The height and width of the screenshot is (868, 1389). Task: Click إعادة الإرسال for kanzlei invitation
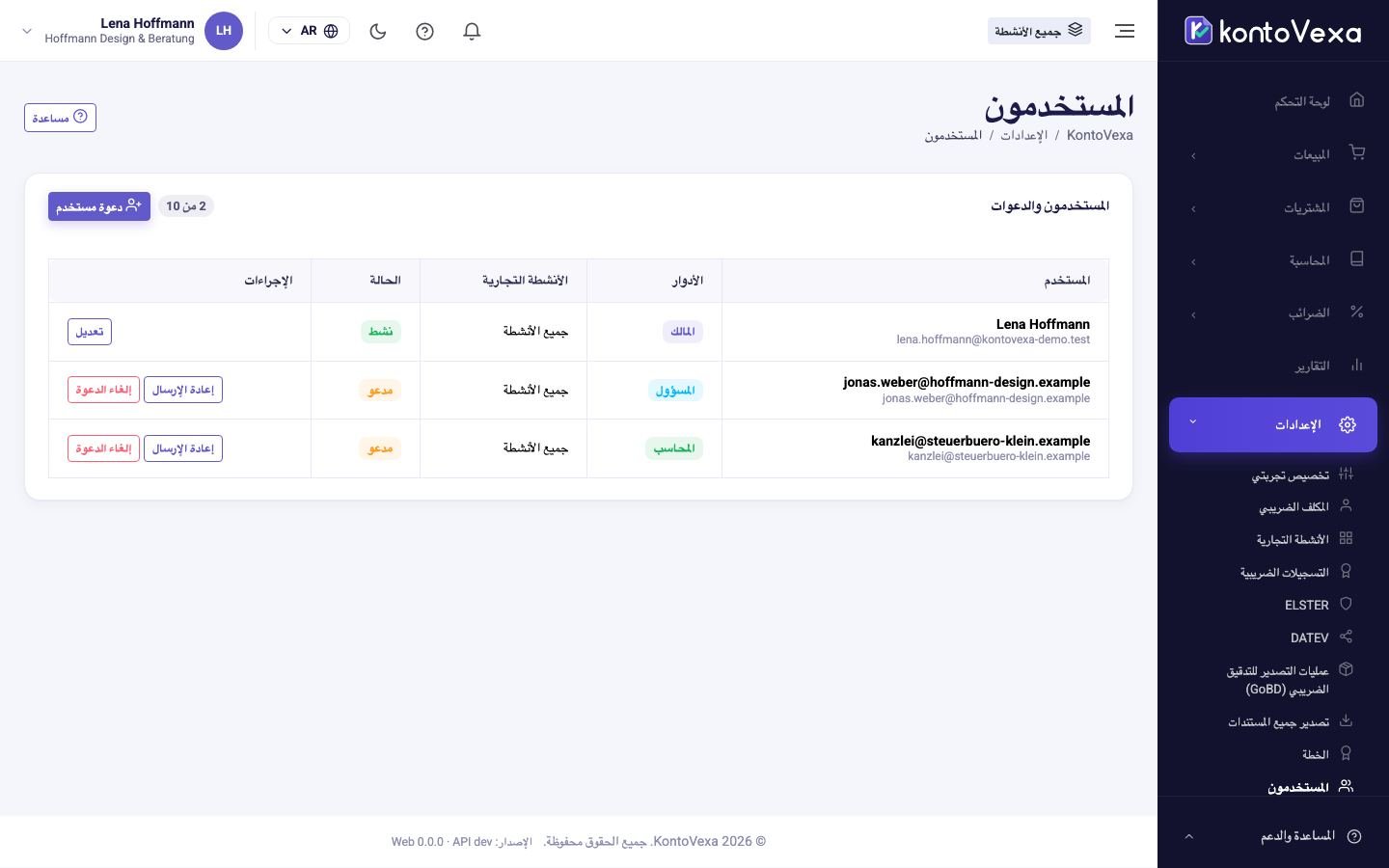click(x=183, y=448)
